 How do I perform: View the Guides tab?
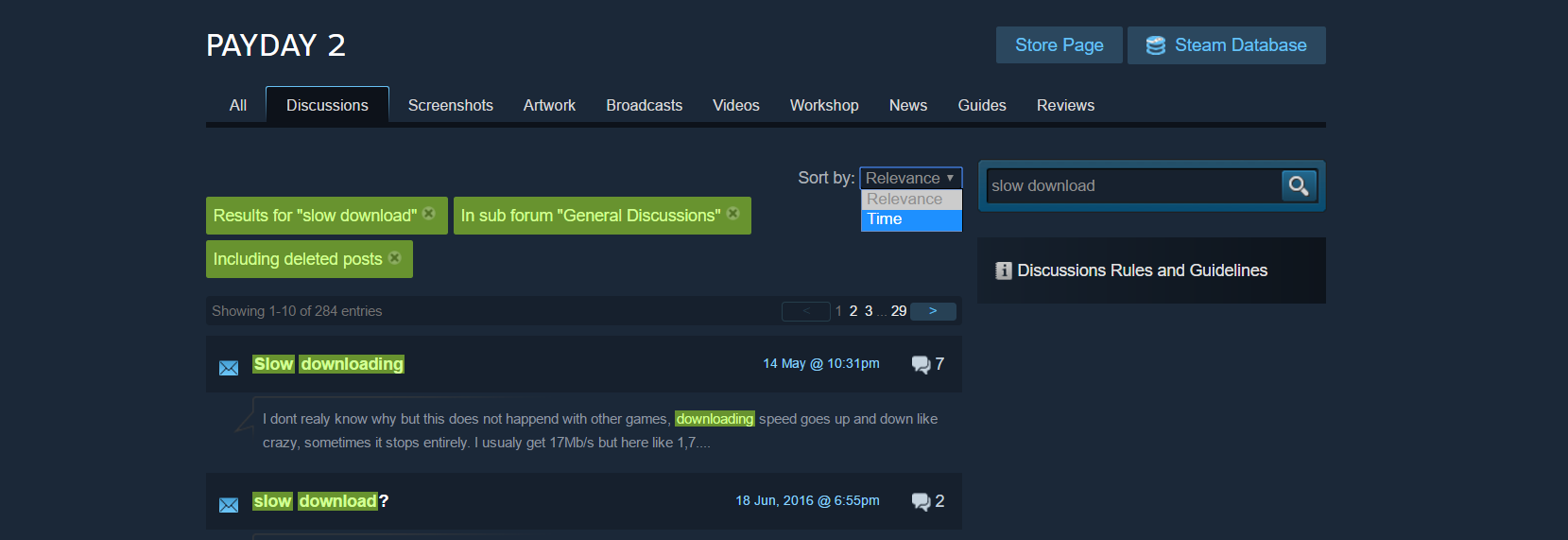coord(982,105)
